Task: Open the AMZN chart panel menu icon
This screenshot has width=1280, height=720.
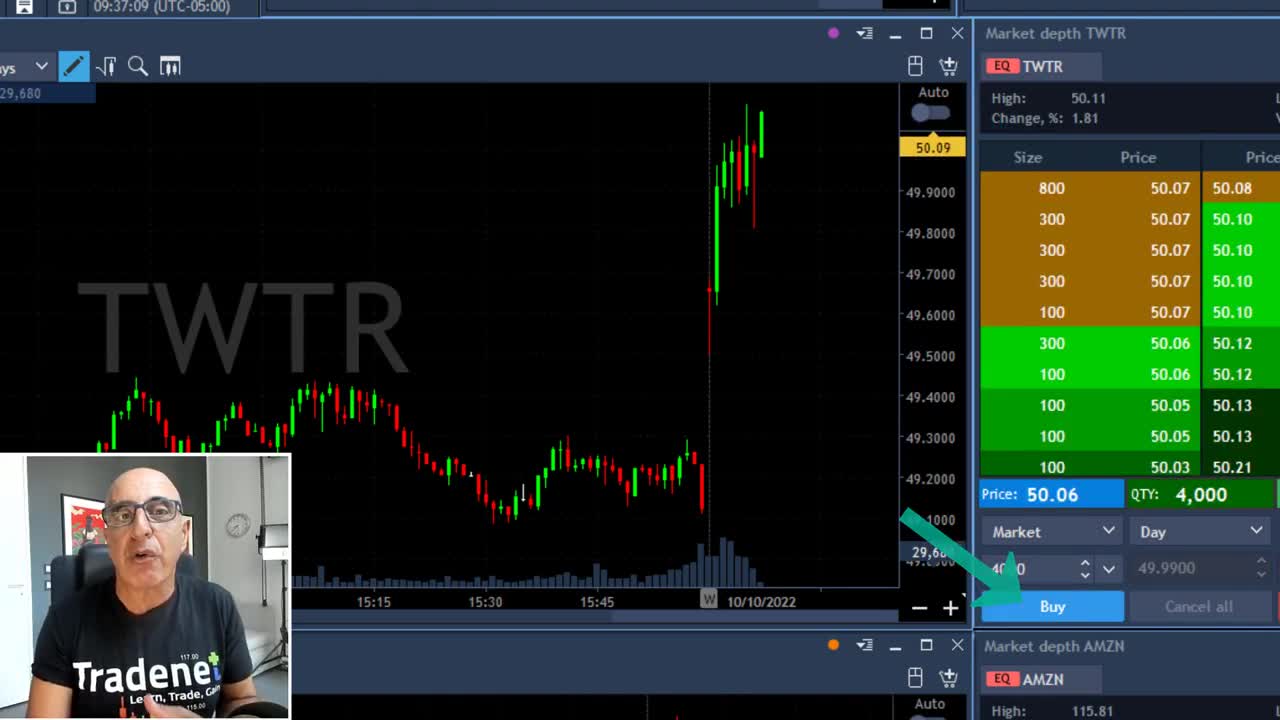Action: 865,645
